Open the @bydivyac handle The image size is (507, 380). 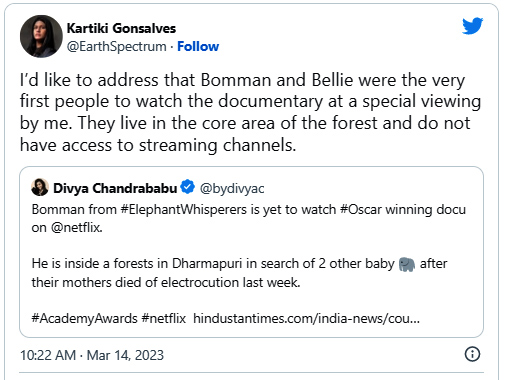(232, 189)
